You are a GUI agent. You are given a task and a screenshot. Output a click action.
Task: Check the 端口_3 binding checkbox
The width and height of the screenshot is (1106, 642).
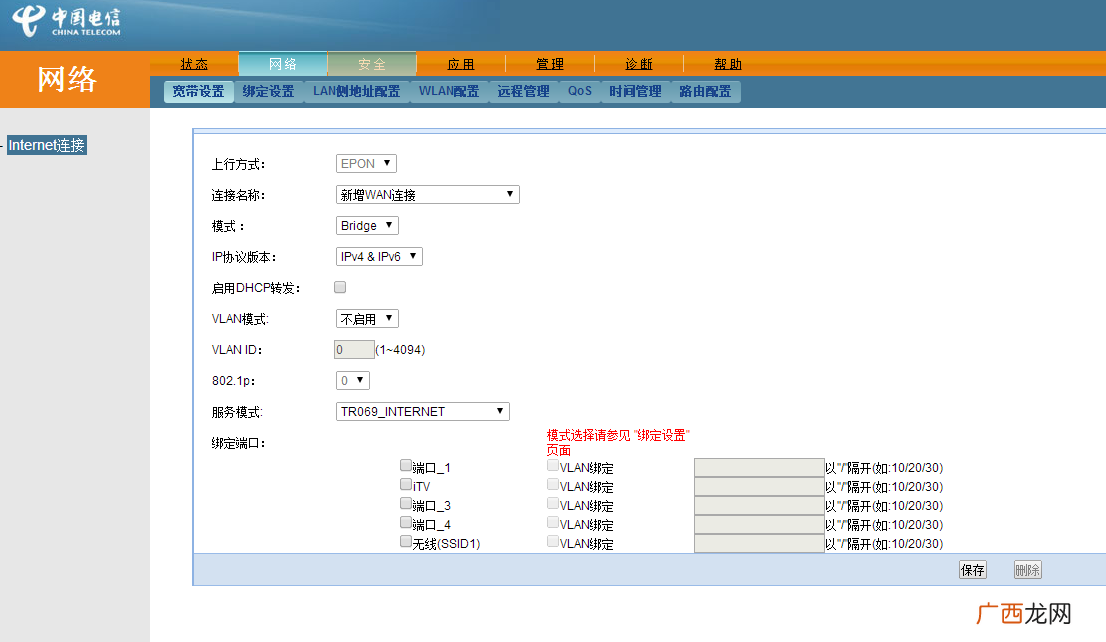coord(406,503)
